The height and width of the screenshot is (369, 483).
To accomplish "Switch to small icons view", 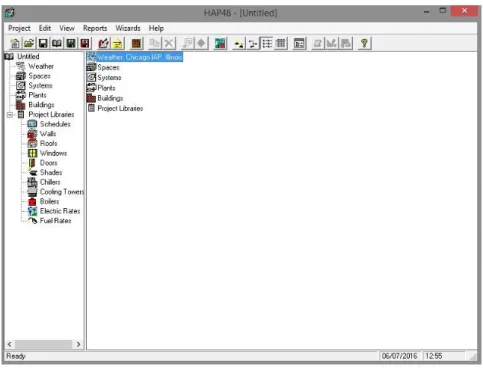I will point(253,43).
